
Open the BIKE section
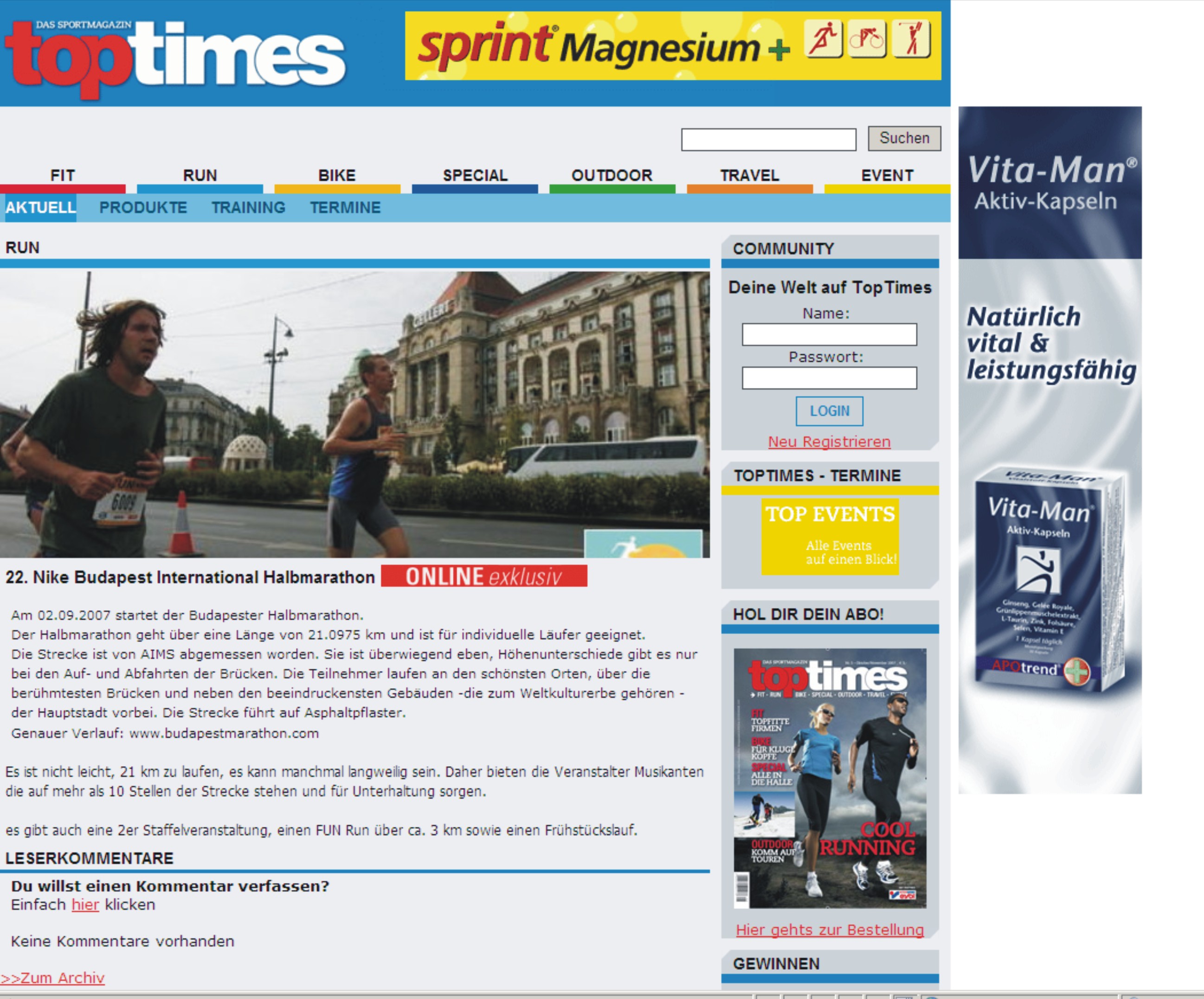[x=337, y=175]
